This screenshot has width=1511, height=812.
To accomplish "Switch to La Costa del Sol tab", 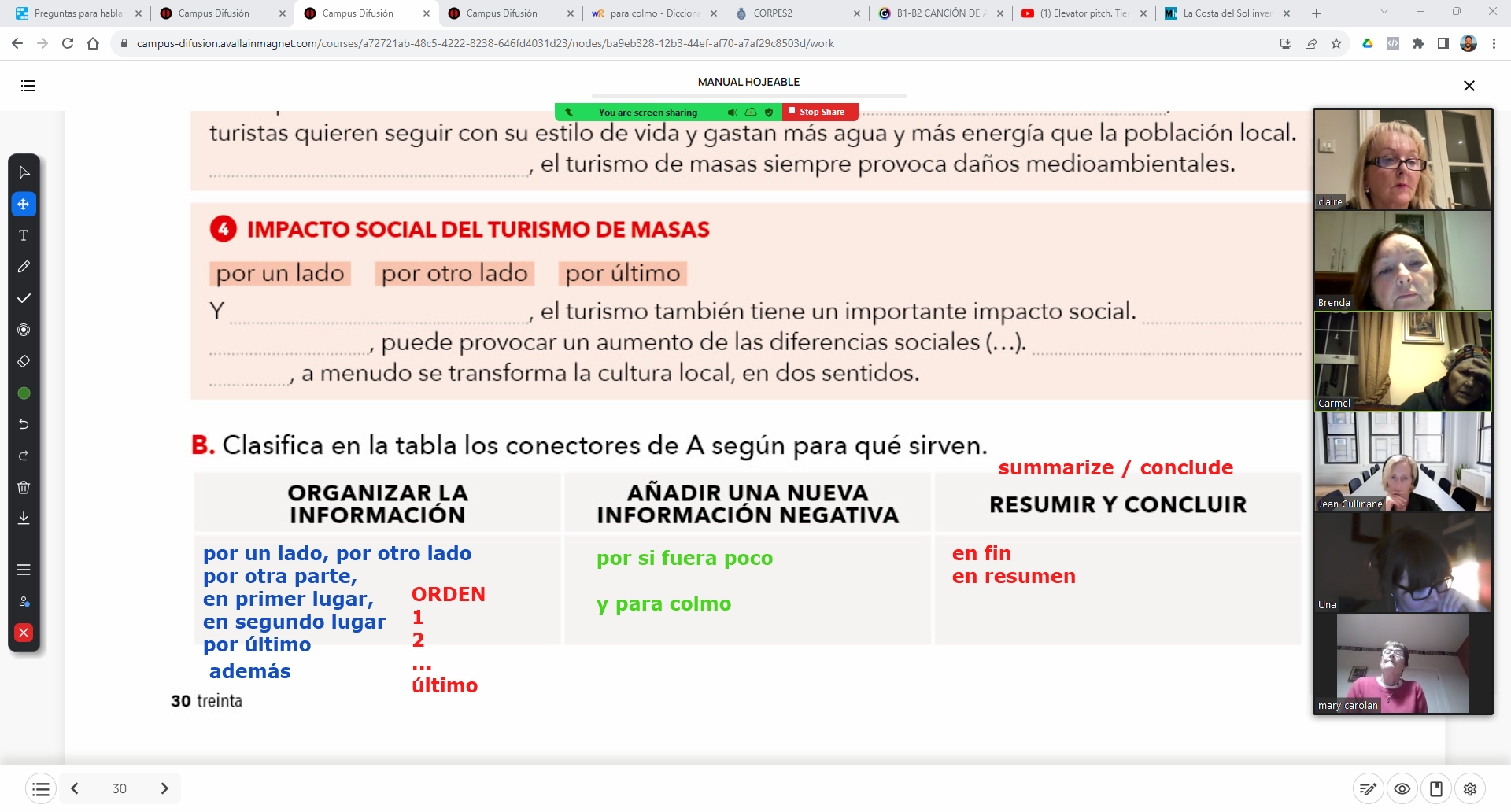I will coord(1227,13).
